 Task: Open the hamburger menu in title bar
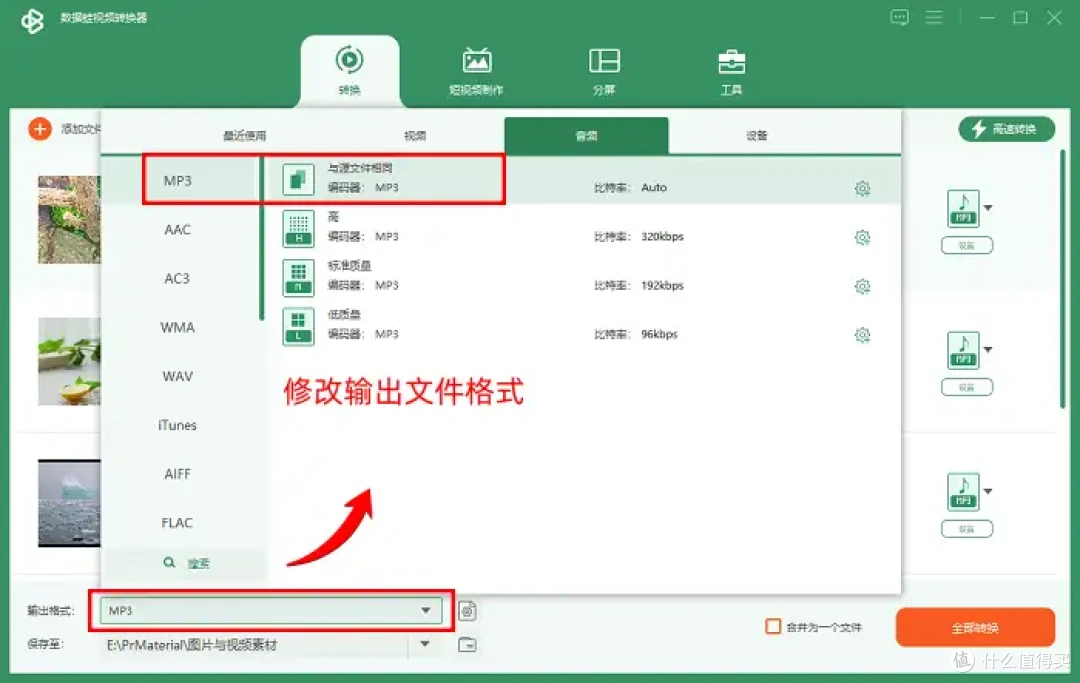point(934,17)
